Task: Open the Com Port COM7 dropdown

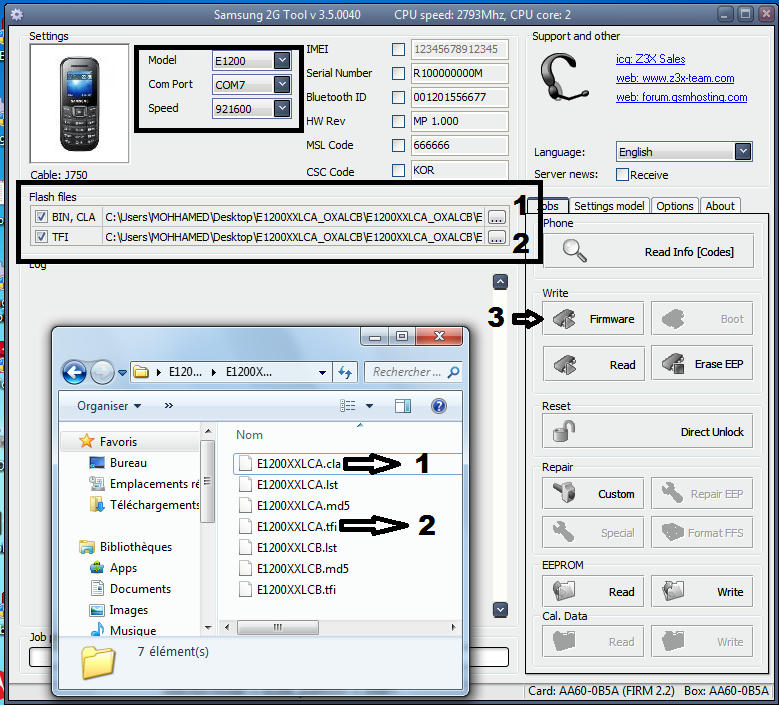Action: pyautogui.click(x=282, y=84)
